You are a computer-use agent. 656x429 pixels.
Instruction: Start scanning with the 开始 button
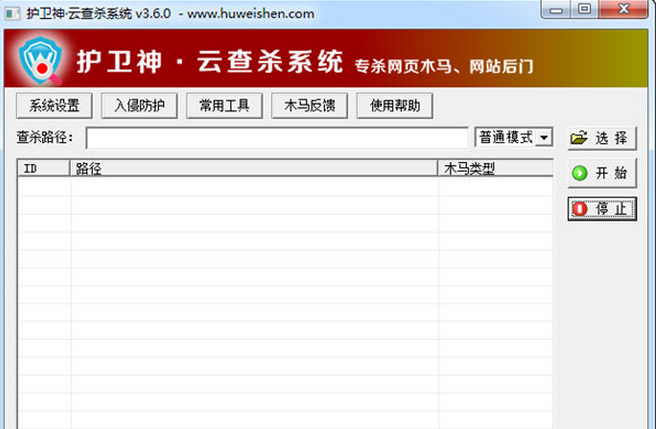(602, 173)
